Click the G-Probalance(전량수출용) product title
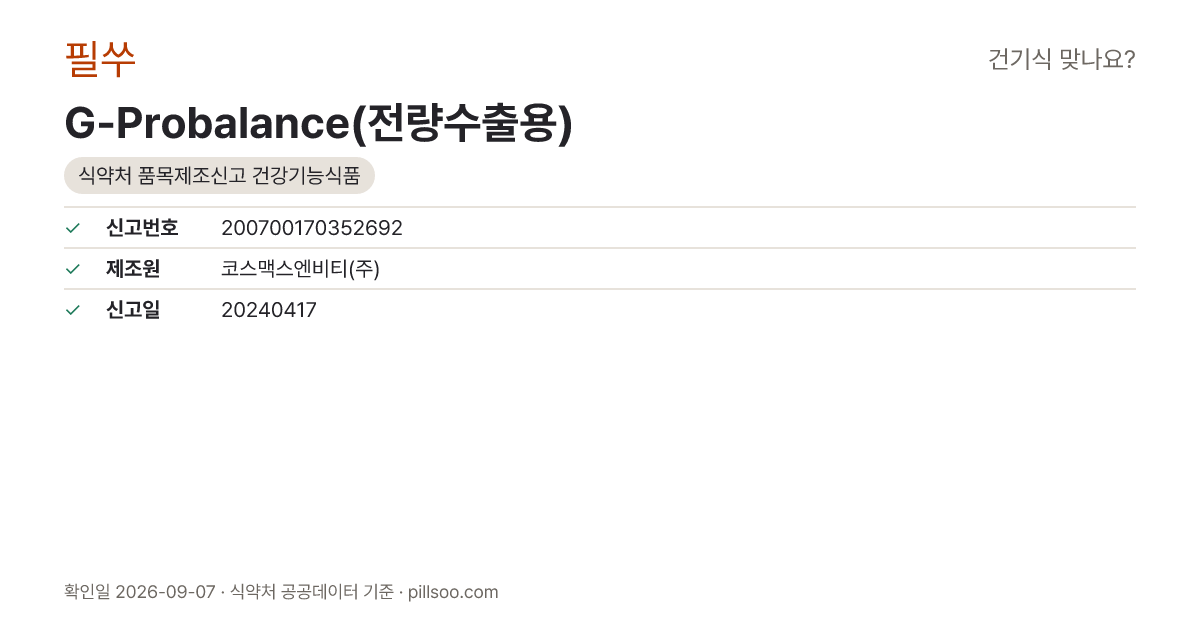Viewport: 1200px width, 630px height. click(x=318, y=124)
